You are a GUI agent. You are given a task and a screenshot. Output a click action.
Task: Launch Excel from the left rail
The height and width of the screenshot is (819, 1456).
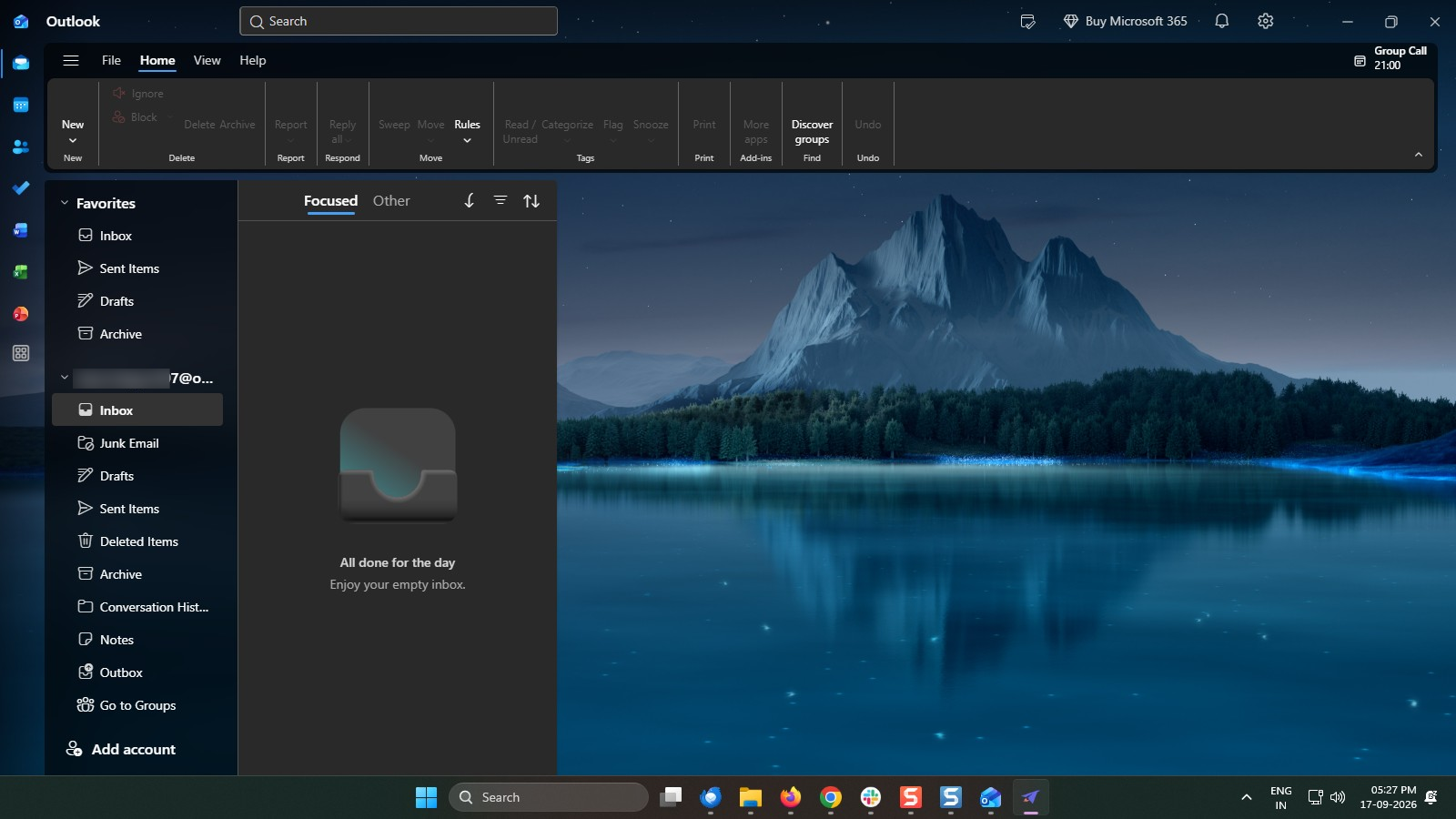[21, 272]
